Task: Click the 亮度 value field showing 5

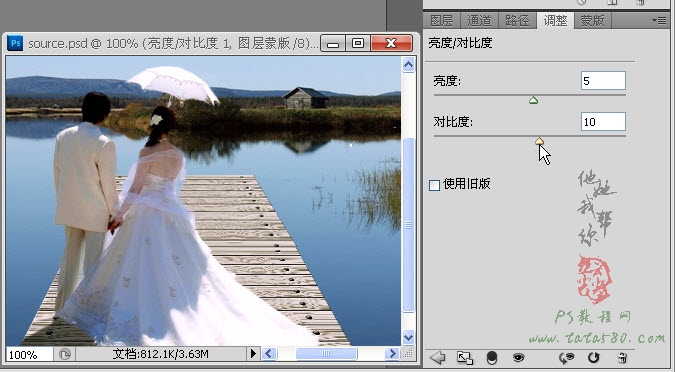Action: point(603,81)
